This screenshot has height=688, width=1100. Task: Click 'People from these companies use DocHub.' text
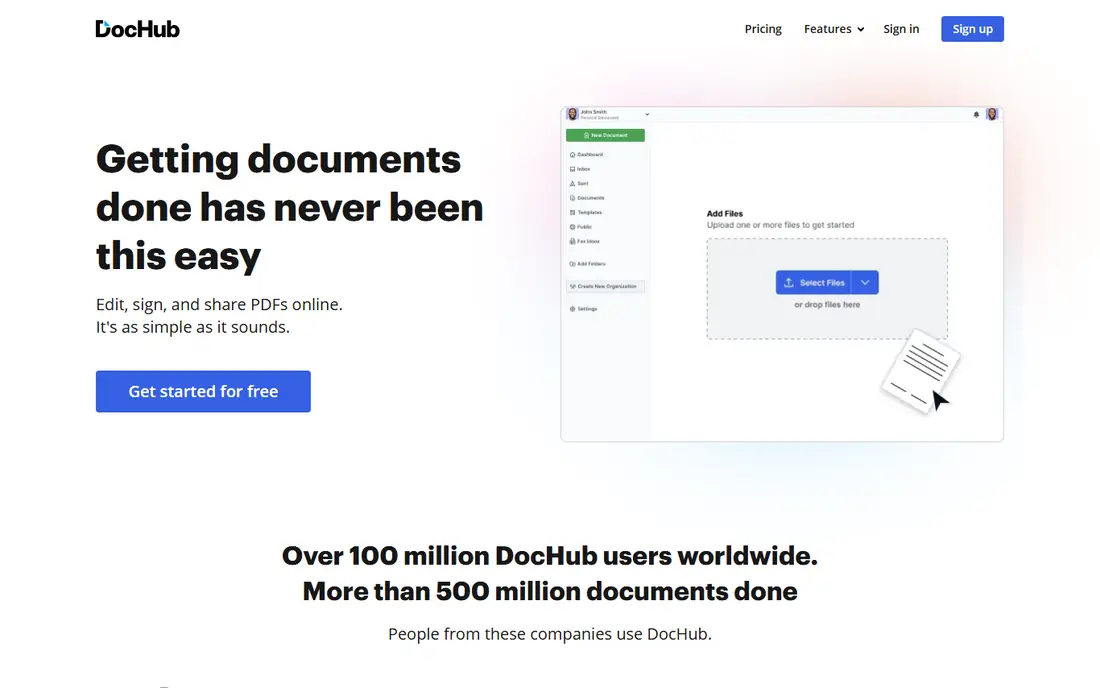click(x=550, y=634)
